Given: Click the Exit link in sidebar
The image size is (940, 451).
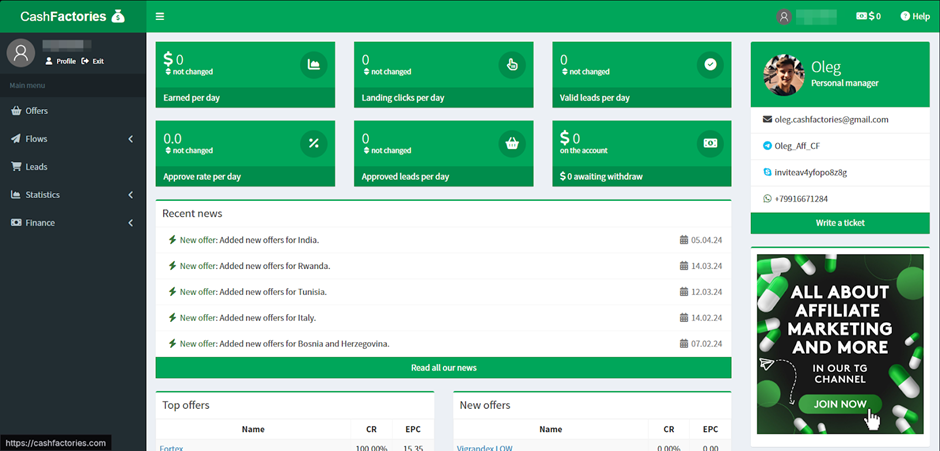Looking at the screenshot, I should pos(97,61).
